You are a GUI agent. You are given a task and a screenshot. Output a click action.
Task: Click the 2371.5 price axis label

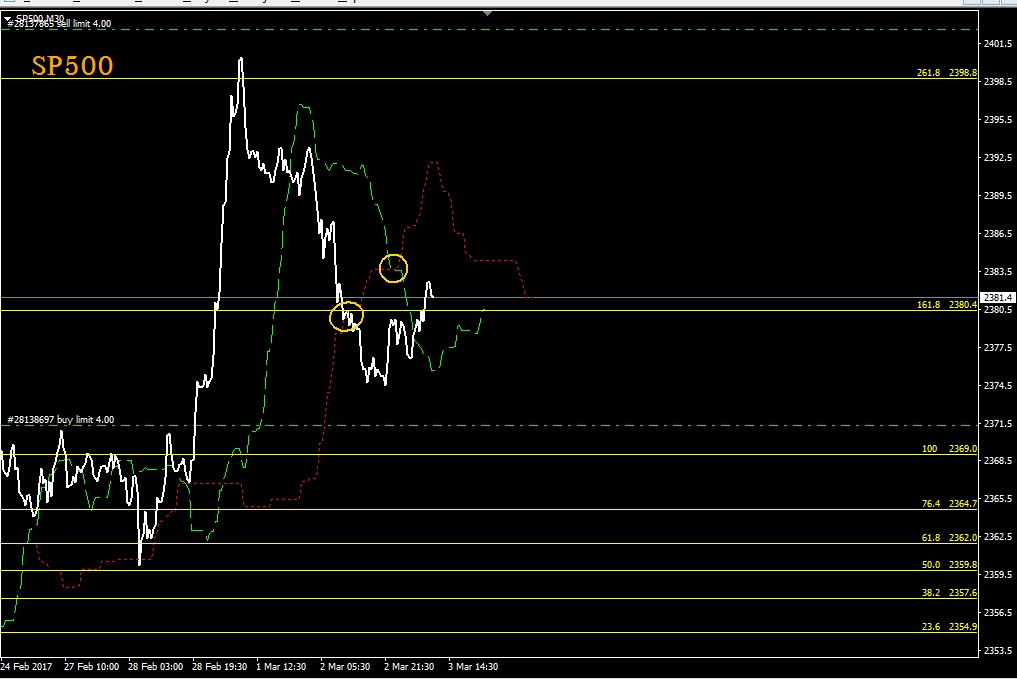(998, 423)
